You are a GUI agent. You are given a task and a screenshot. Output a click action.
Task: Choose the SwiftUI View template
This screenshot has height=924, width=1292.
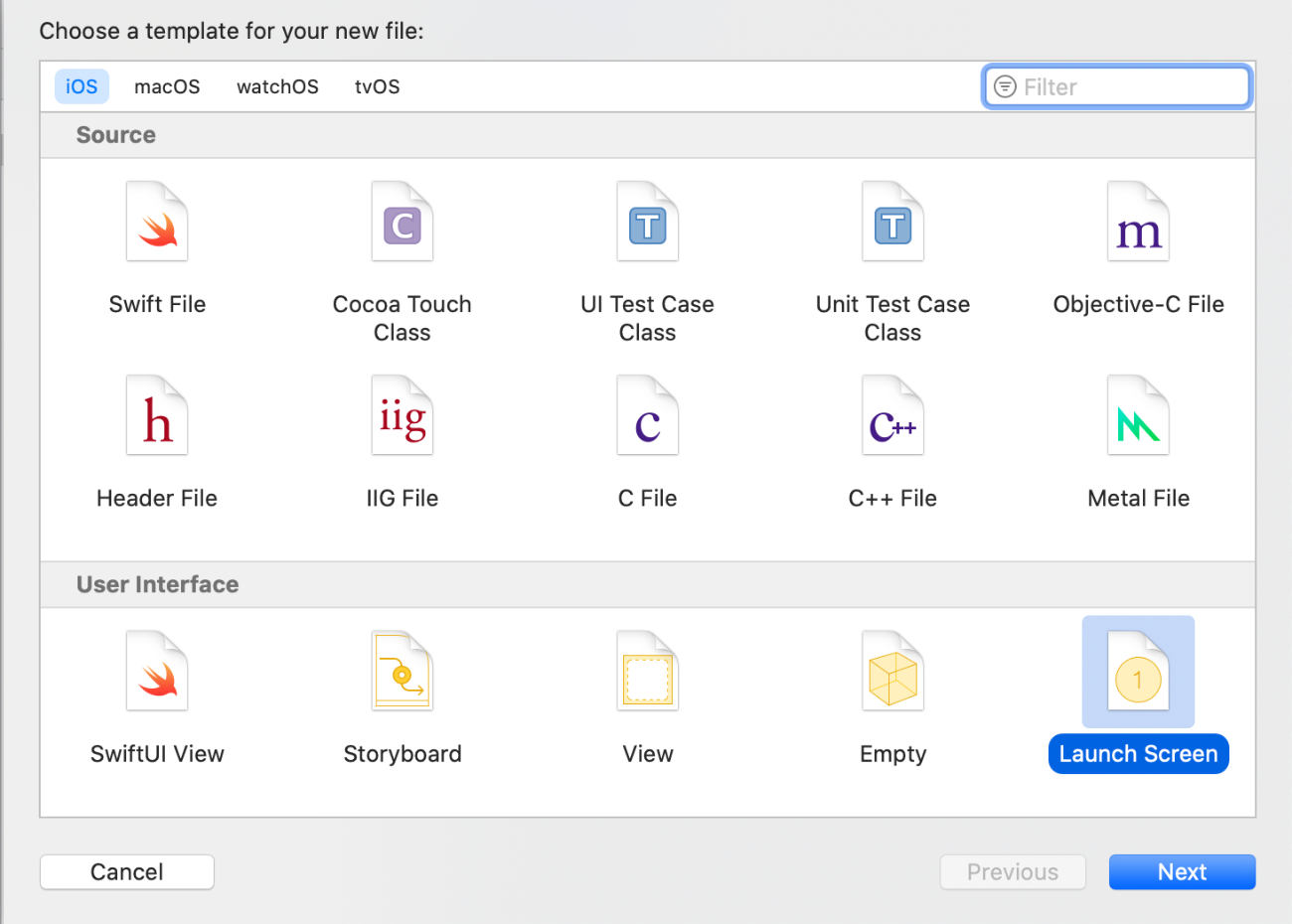(x=157, y=673)
